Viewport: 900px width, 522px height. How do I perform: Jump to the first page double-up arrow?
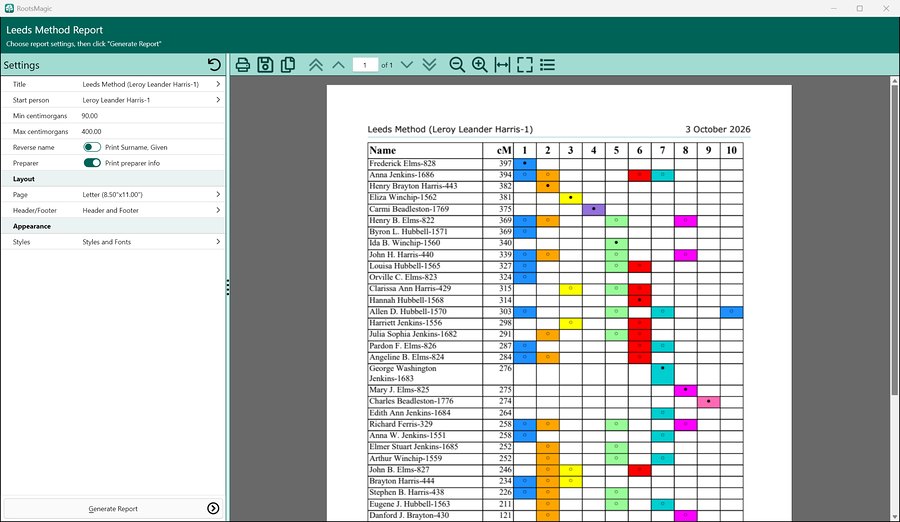pos(316,65)
